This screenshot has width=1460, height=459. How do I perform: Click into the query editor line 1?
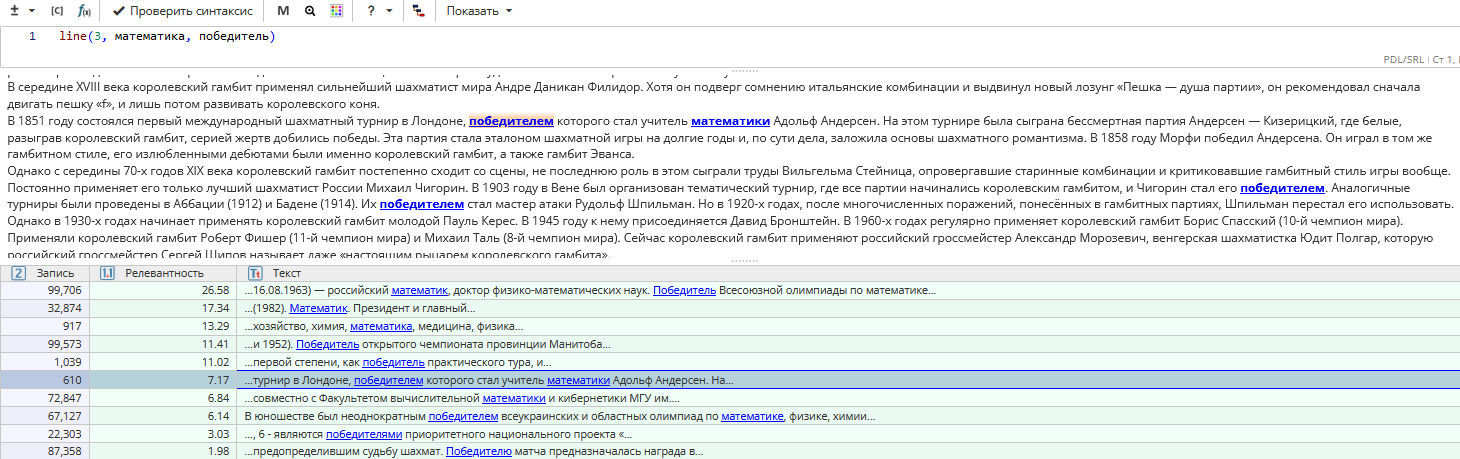pyautogui.click(x=730, y=37)
